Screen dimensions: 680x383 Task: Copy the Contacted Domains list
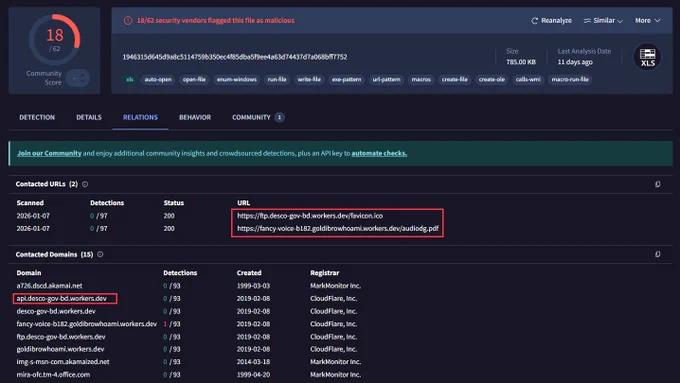pos(657,254)
